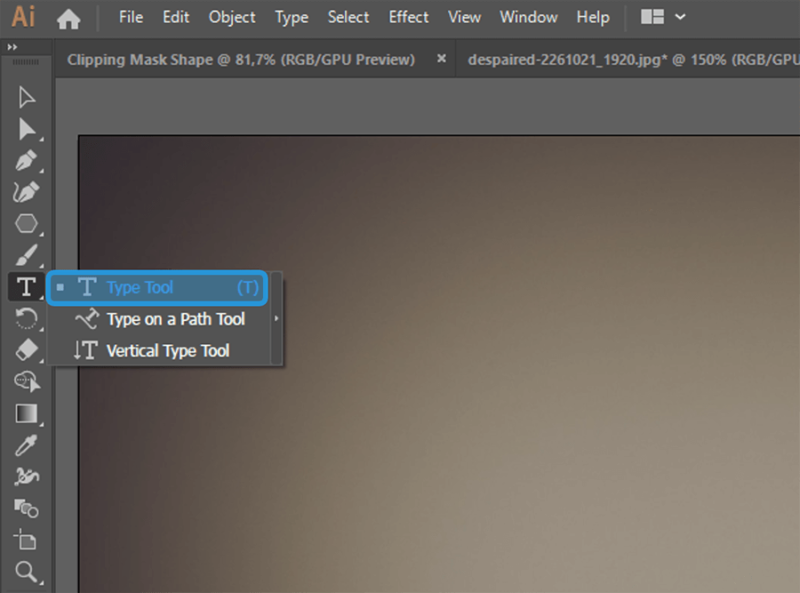Select the Paintbrush tool
This screenshot has height=593, width=800.
point(26,255)
